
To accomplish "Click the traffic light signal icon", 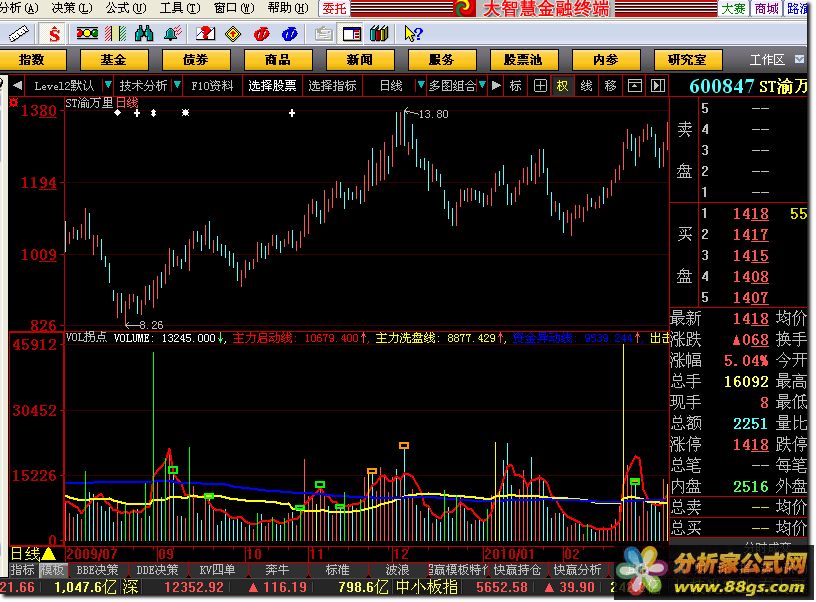I will tap(87, 34).
